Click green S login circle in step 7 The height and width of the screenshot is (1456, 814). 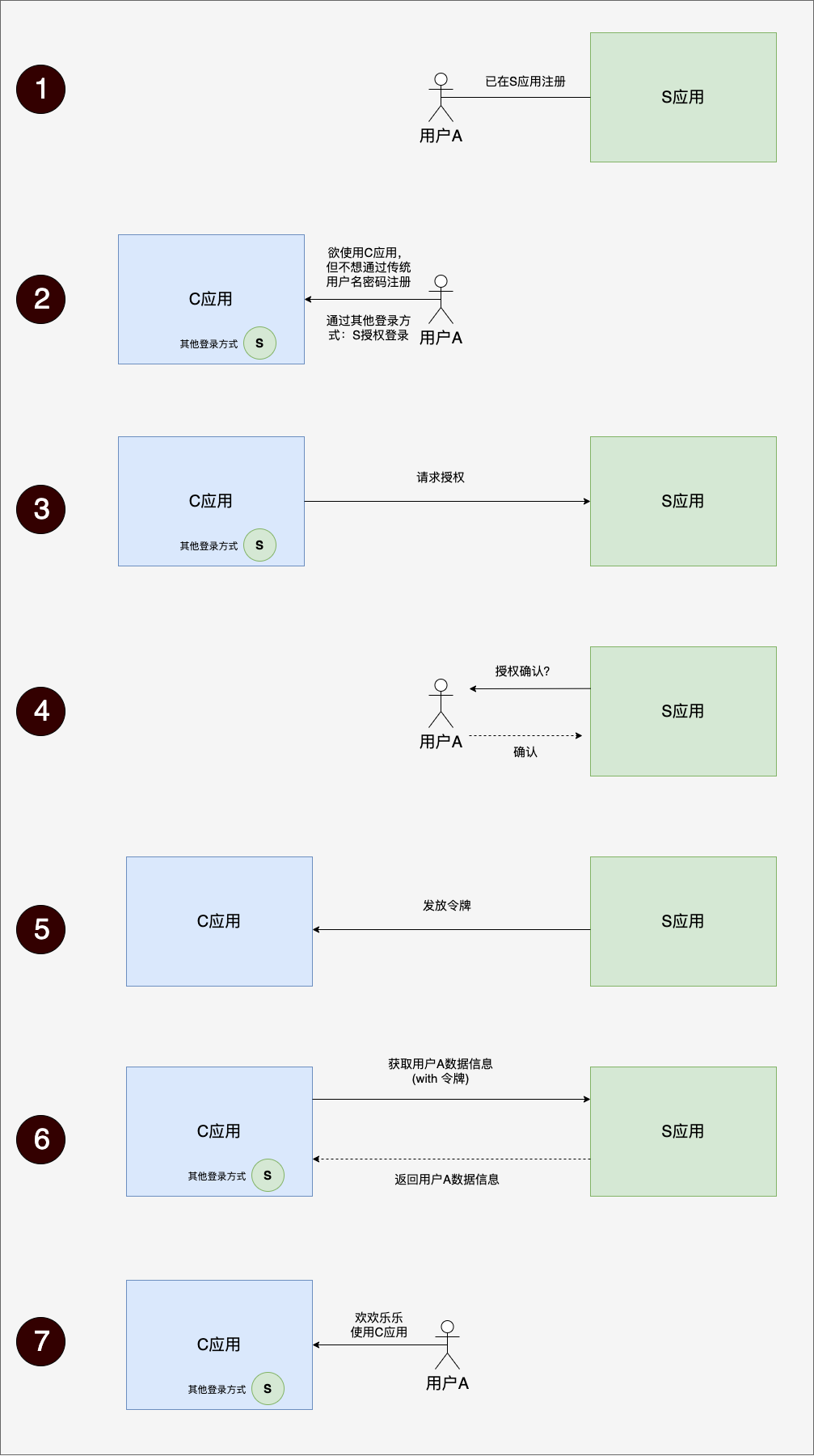[268, 1388]
